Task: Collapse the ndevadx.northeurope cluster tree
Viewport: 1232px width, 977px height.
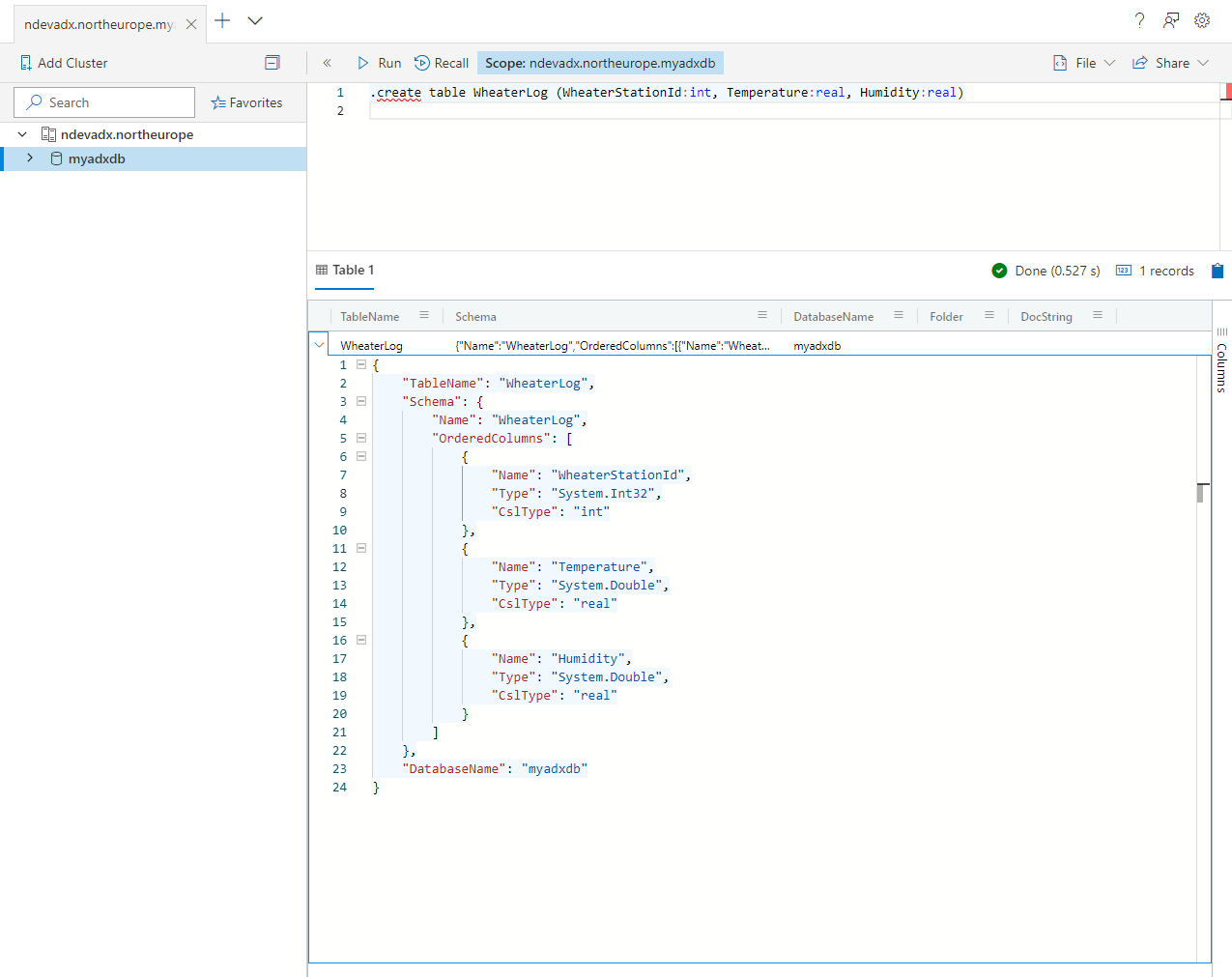Action: (x=21, y=133)
